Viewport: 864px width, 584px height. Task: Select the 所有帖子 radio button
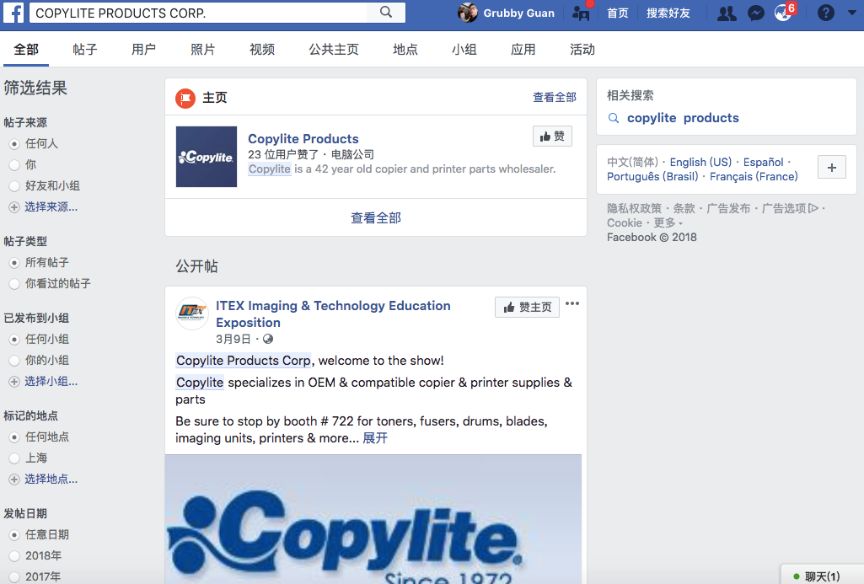[x=14, y=263]
